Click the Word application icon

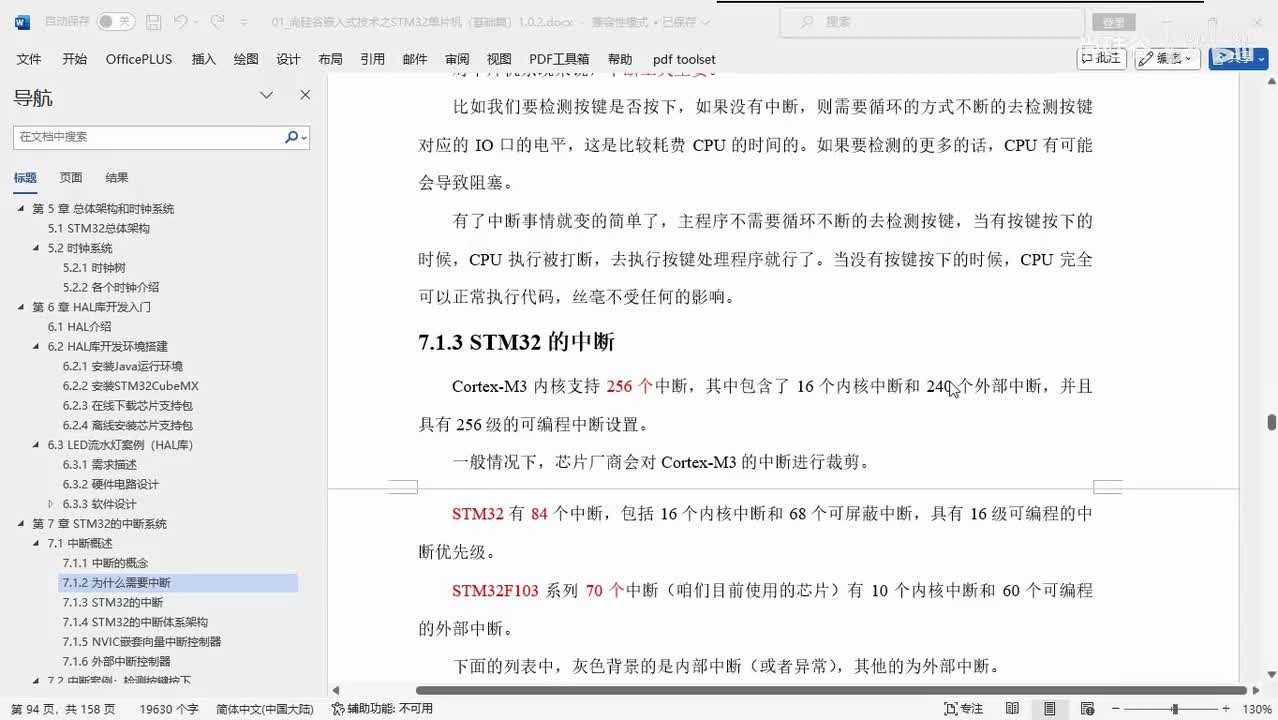22,22
